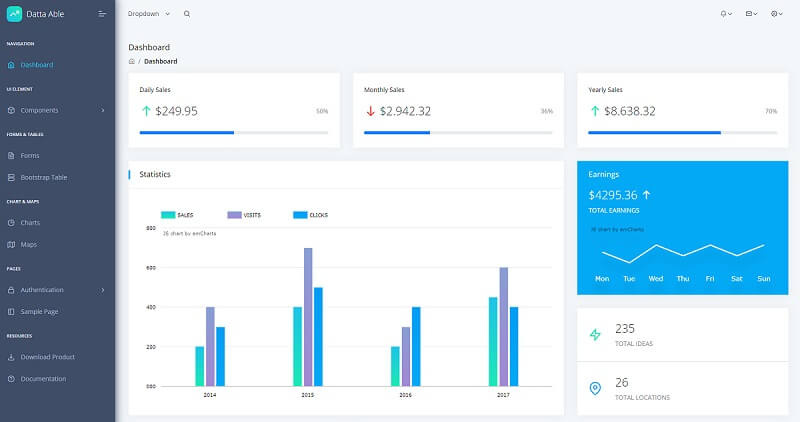Click the home breadcrumb icon
This screenshot has height=422, width=800.
coord(132,61)
